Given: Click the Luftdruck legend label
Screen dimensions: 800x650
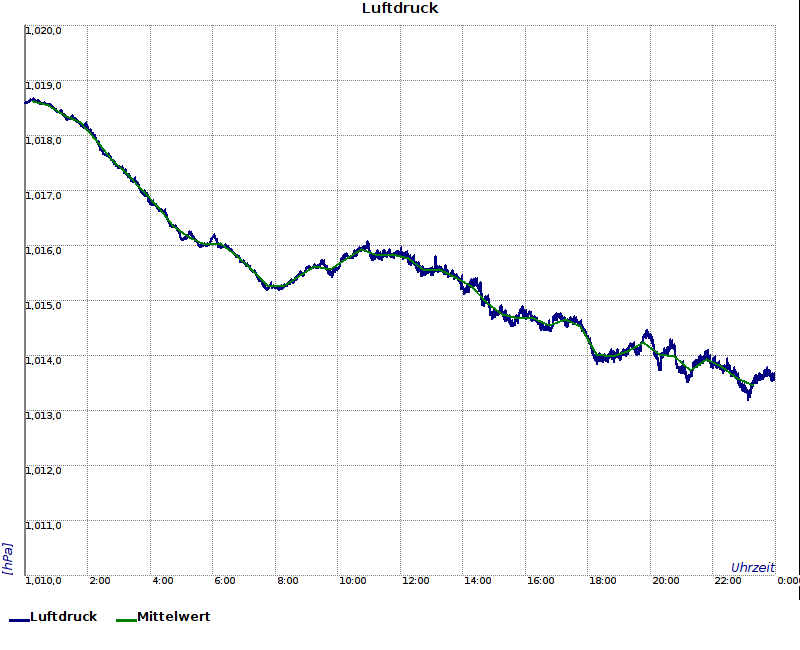Looking at the screenshot, I should click(63, 616).
